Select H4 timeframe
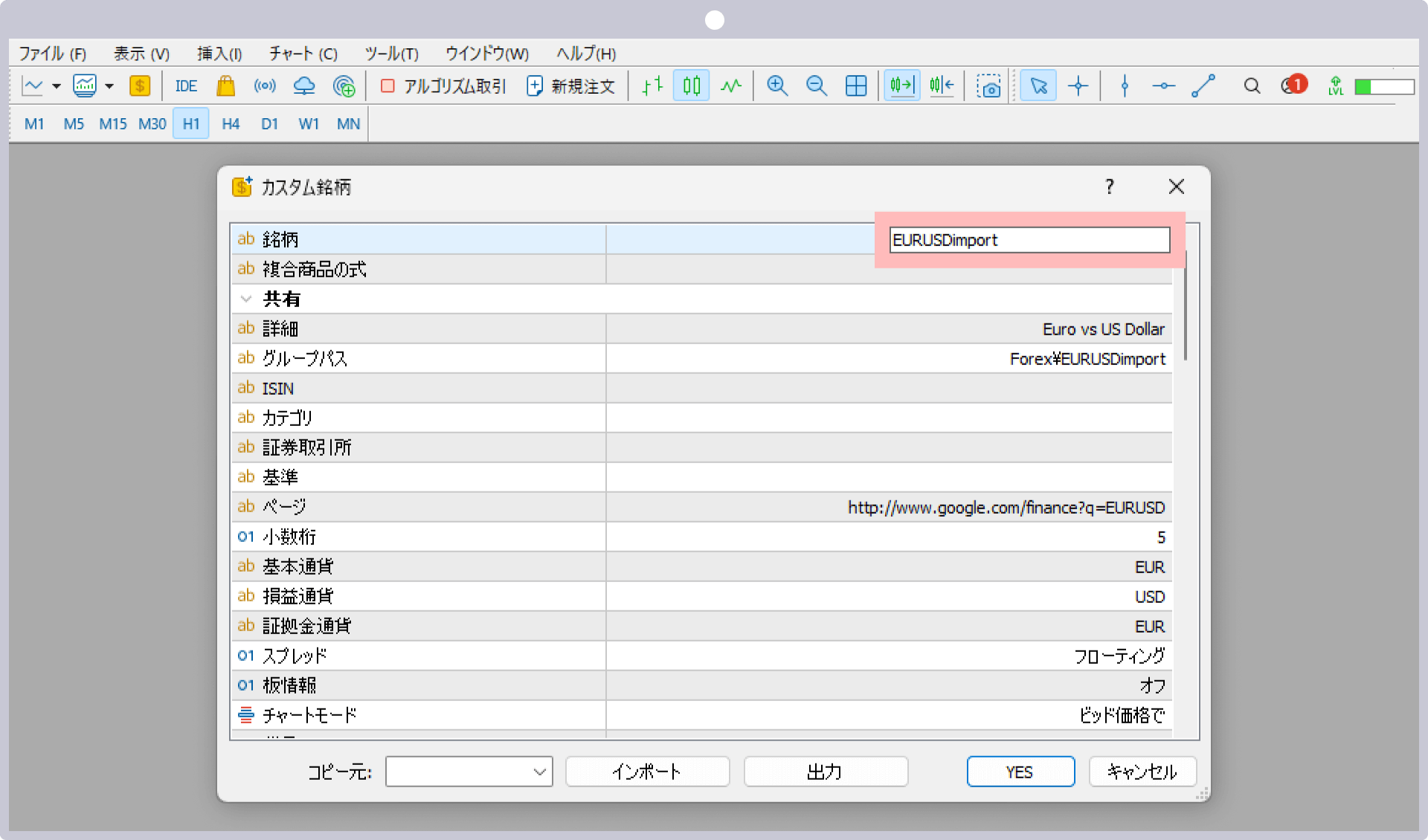The width and height of the screenshot is (1428, 840). point(231,124)
